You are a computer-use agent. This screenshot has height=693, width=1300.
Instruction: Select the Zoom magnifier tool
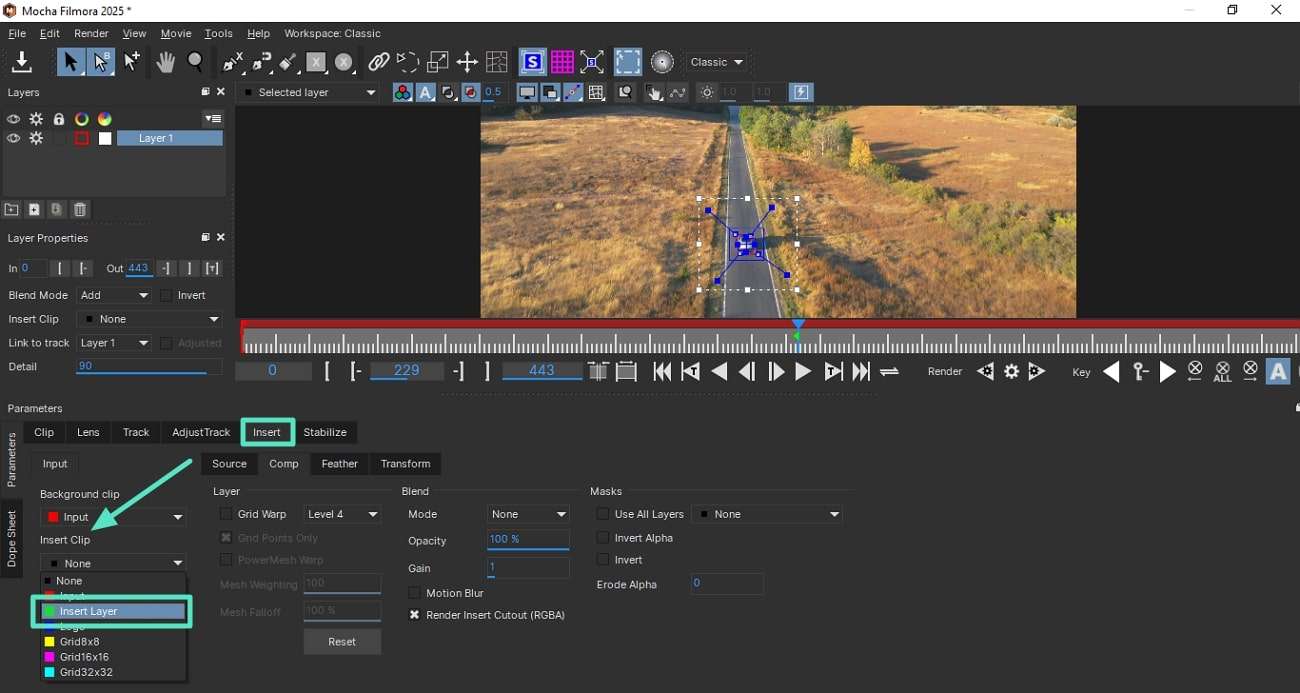coord(196,62)
